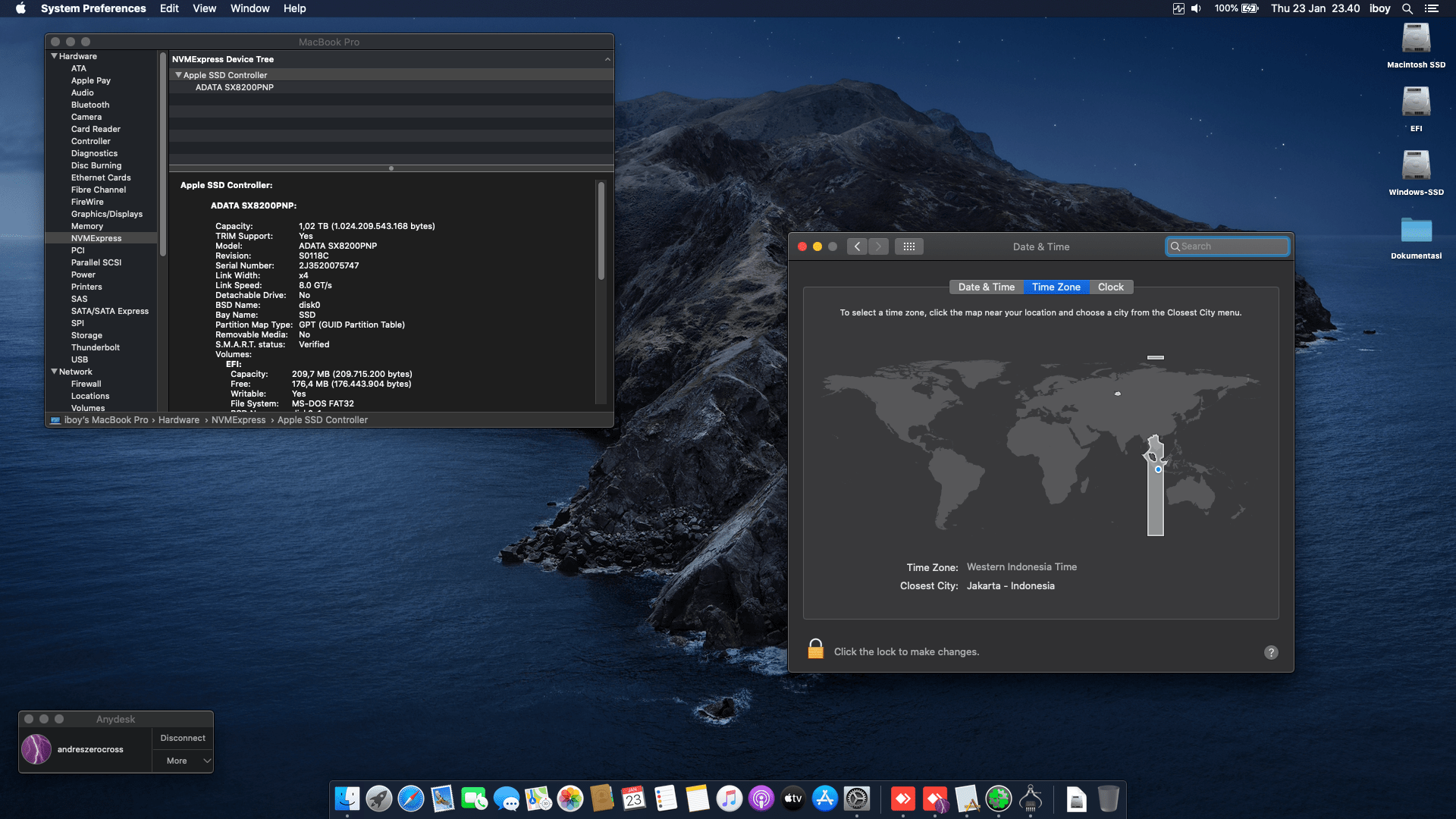The width and height of the screenshot is (1456, 819).
Task: Go forward in Date & Time window
Action: (878, 246)
